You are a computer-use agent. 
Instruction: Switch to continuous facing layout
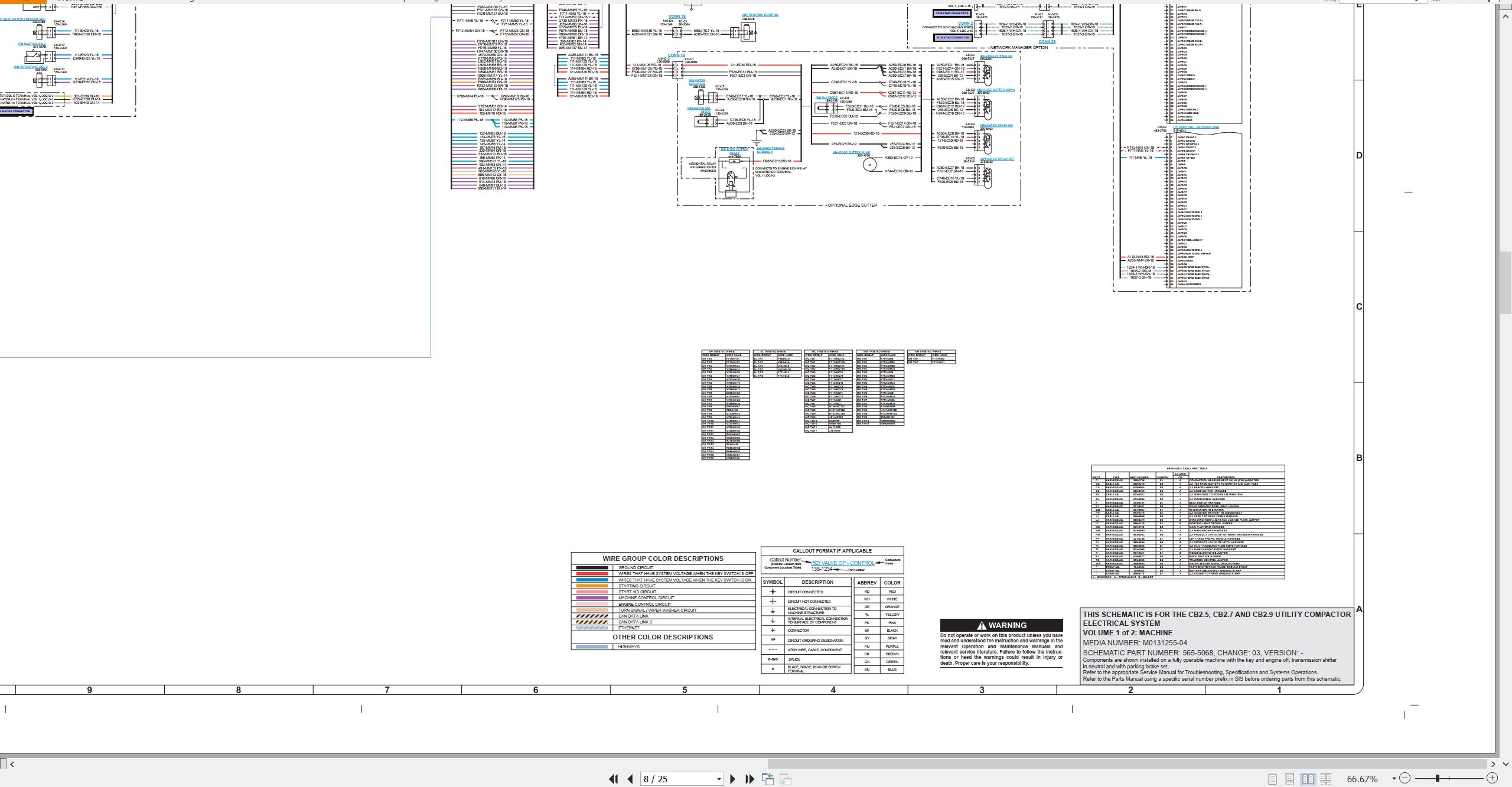1325,779
